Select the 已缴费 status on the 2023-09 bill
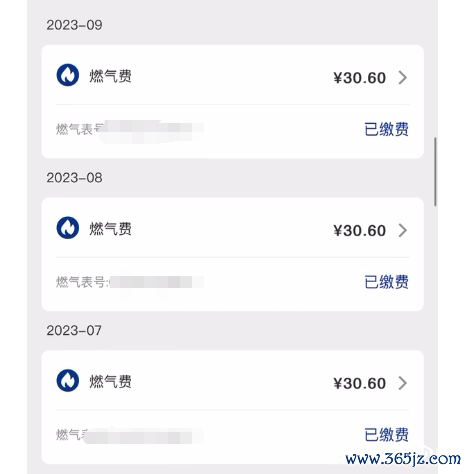 tap(387, 129)
